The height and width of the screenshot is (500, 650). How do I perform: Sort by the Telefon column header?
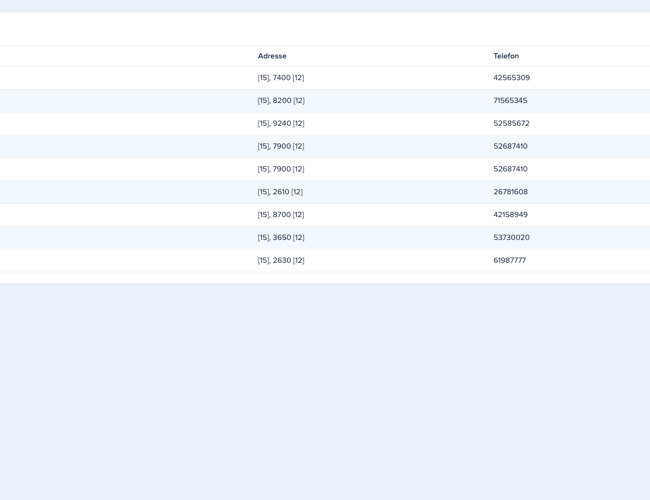click(506, 56)
